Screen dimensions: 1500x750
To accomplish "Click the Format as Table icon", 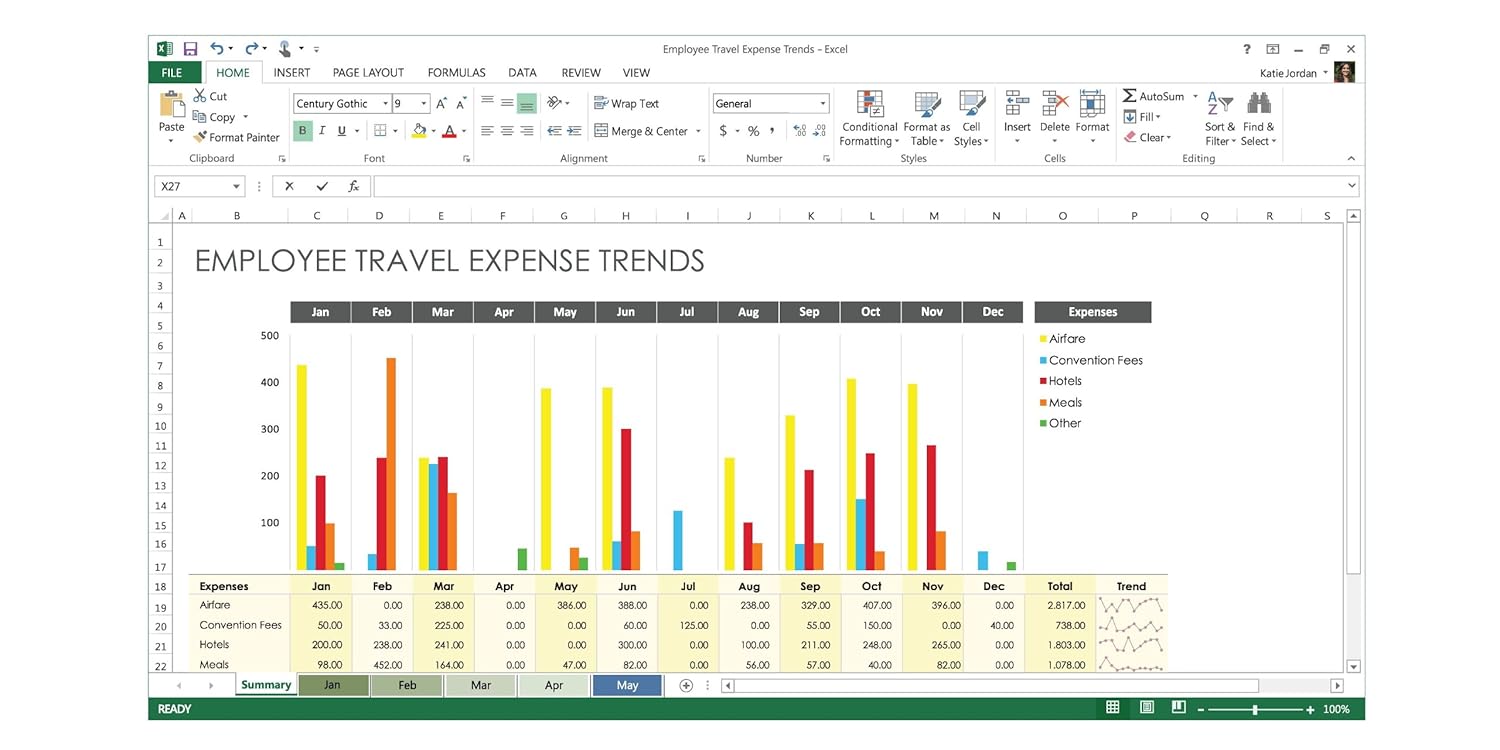I will pos(927,105).
